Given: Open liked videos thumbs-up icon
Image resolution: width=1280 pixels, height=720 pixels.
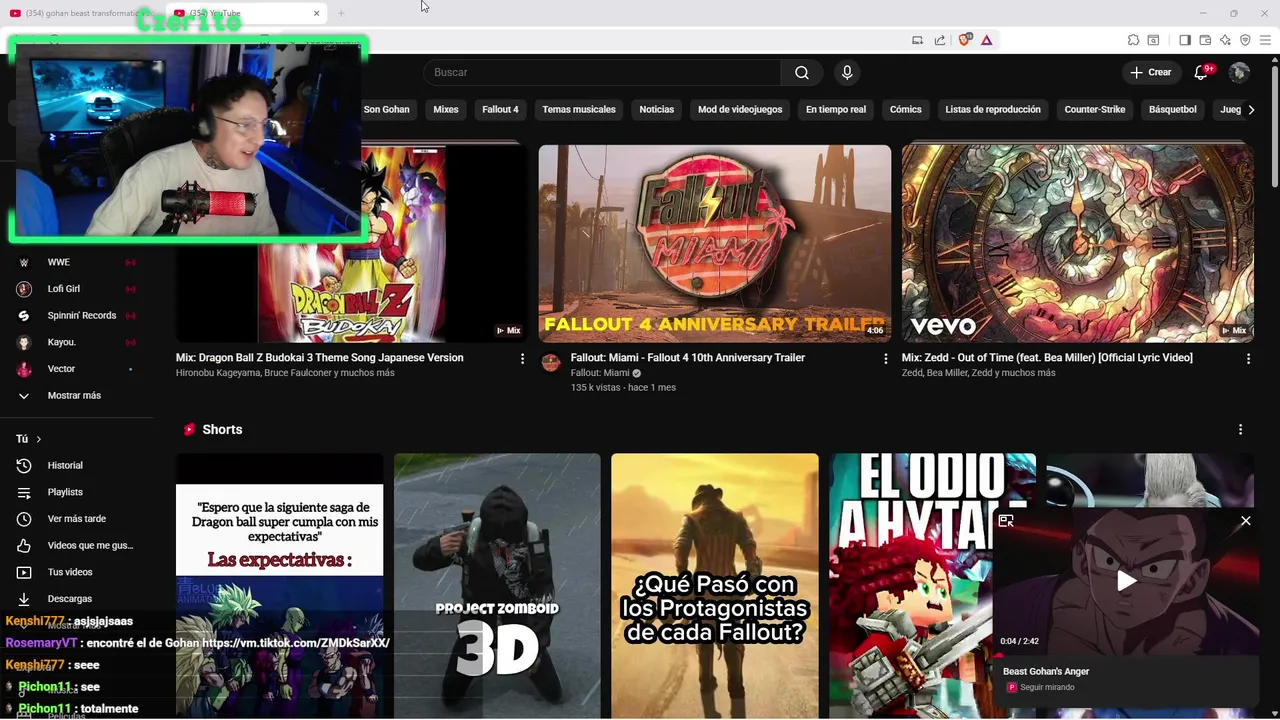Looking at the screenshot, I should click(24, 545).
